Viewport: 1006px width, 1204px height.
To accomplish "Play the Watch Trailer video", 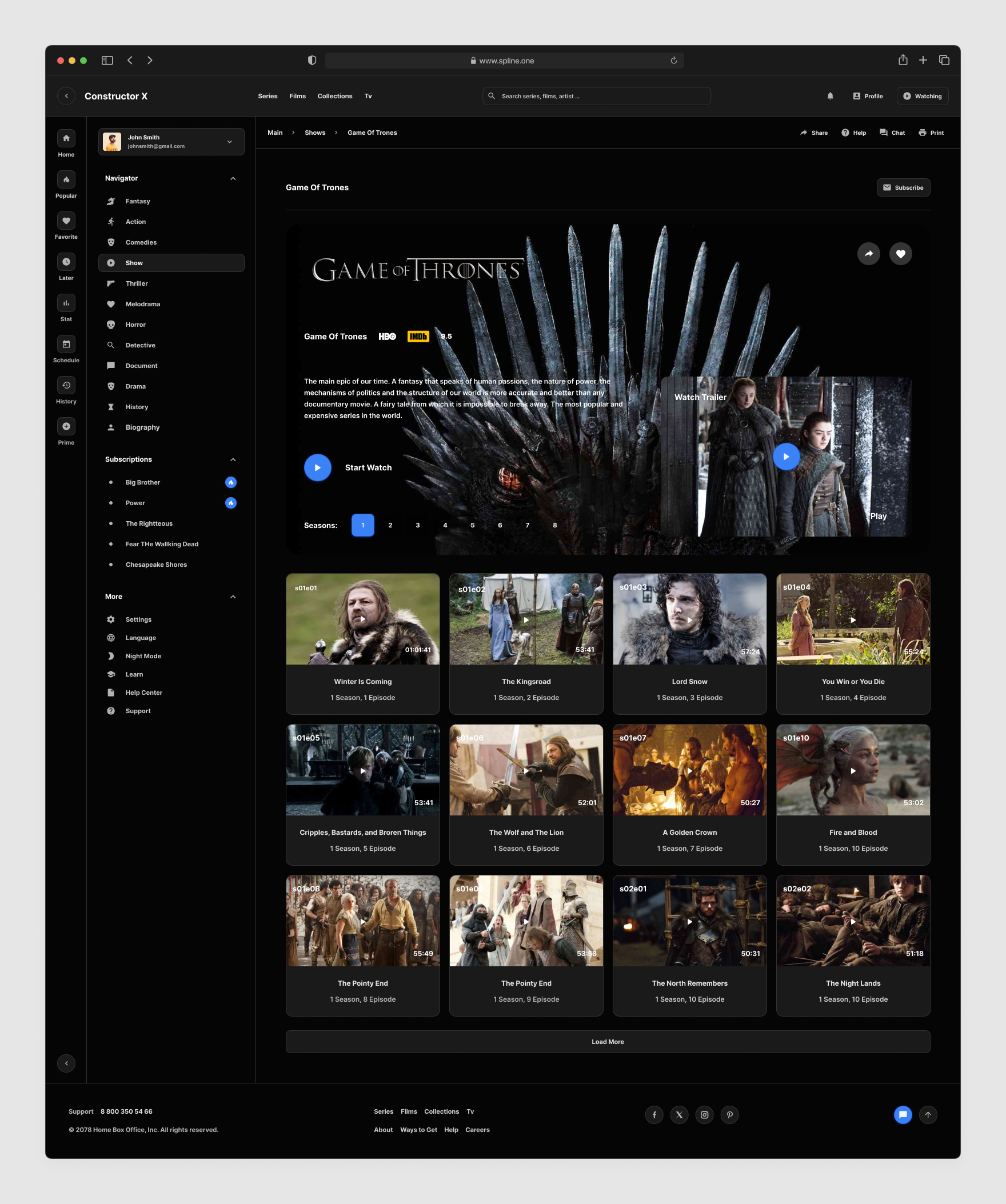I will click(x=787, y=457).
